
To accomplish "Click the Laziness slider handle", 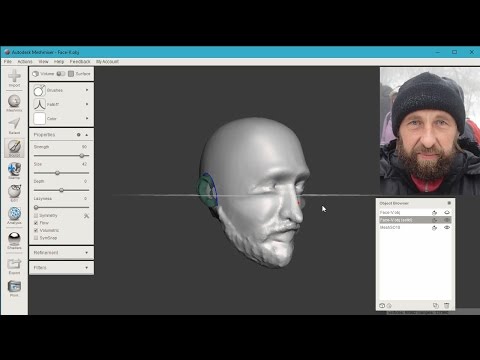I will [x=36, y=208].
